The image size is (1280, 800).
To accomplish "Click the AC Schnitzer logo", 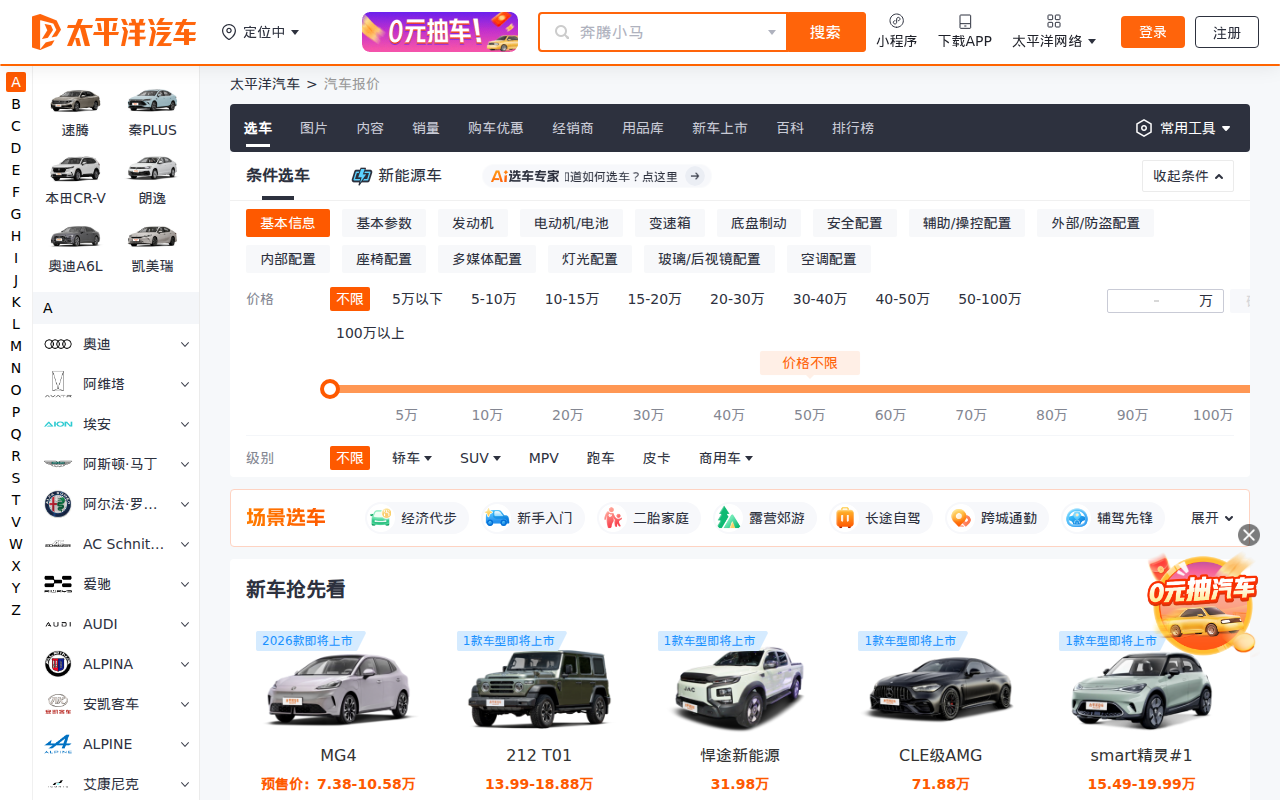I will (58, 544).
